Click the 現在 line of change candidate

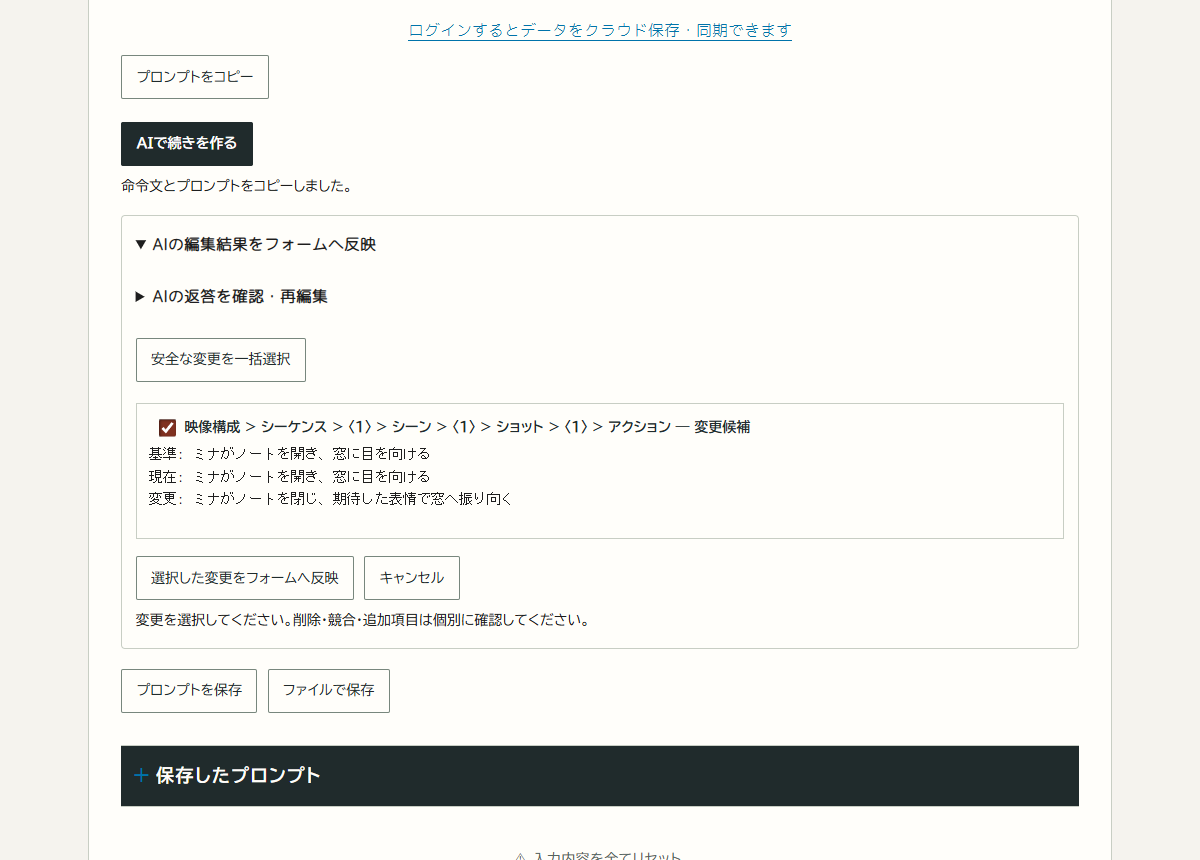point(290,476)
